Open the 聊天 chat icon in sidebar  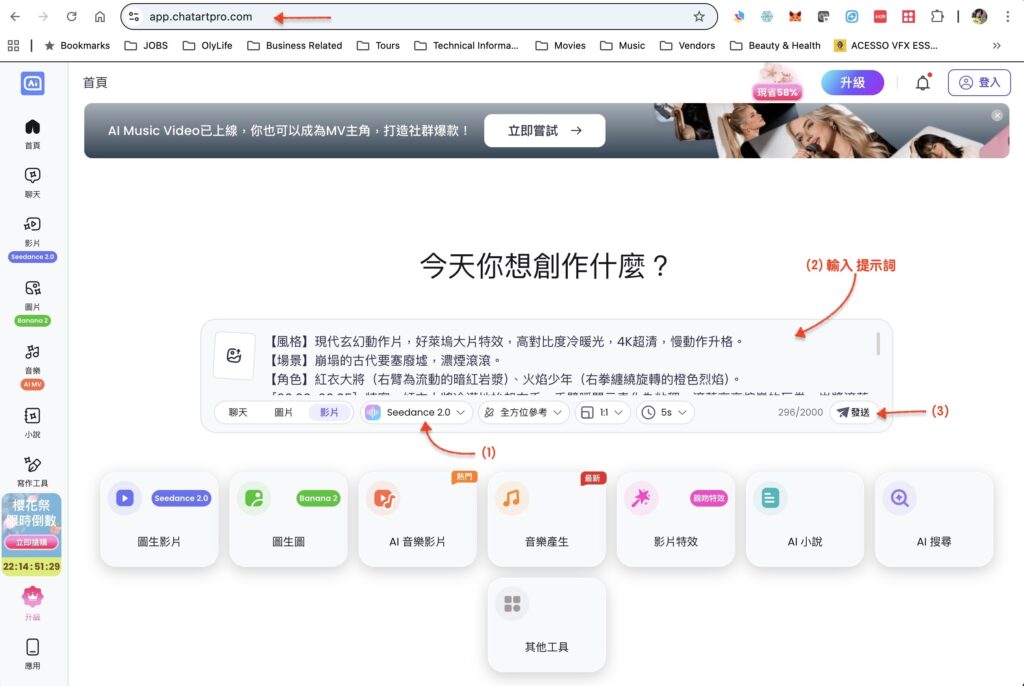(x=32, y=176)
